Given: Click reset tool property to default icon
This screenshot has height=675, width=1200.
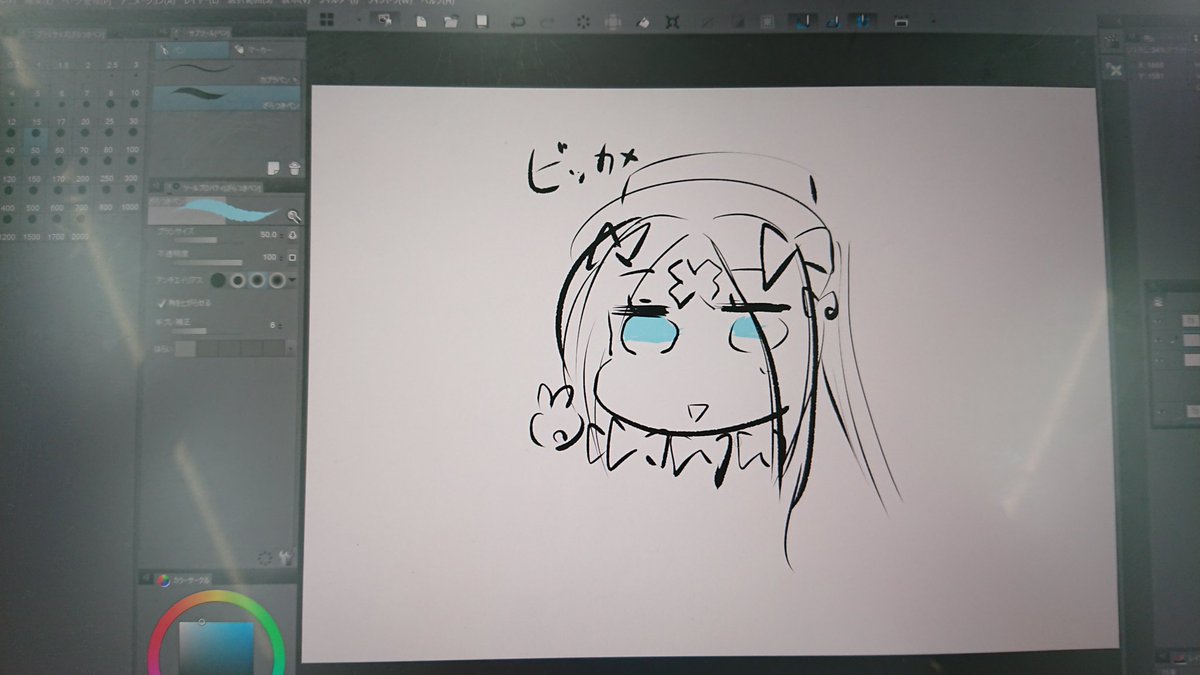Looking at the screenshot, I should (x=265, y=559).
